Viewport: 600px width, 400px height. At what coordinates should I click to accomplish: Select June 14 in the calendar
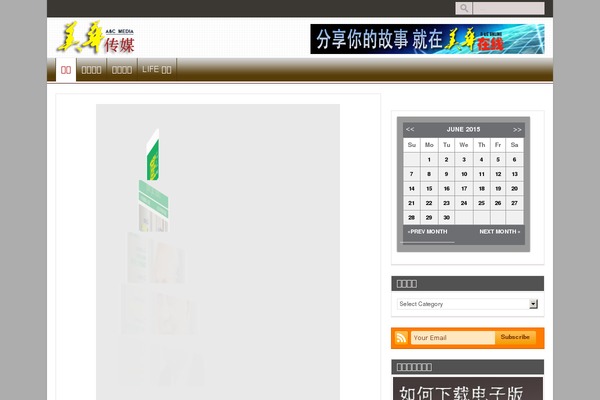pos(412,189)
